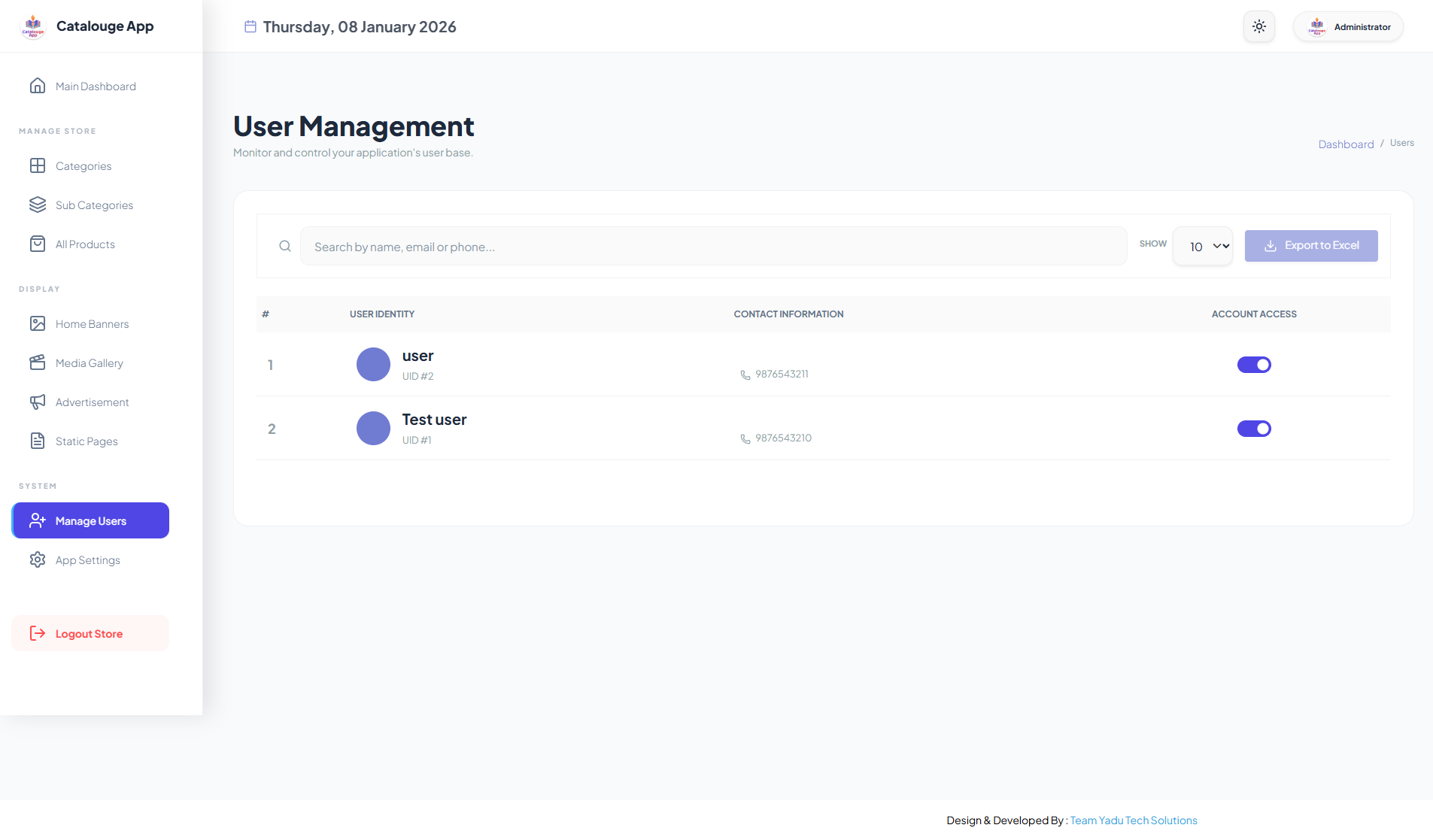The image size is (1433, 840).
Task: Click the name 'Test user' in row 2
Action: coord(434,420)
